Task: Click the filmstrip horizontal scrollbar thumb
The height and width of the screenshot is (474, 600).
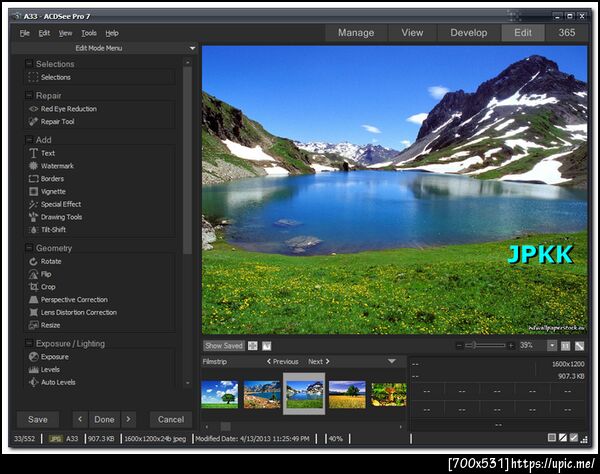Action: pyautogui.click(x=225, y=426)
